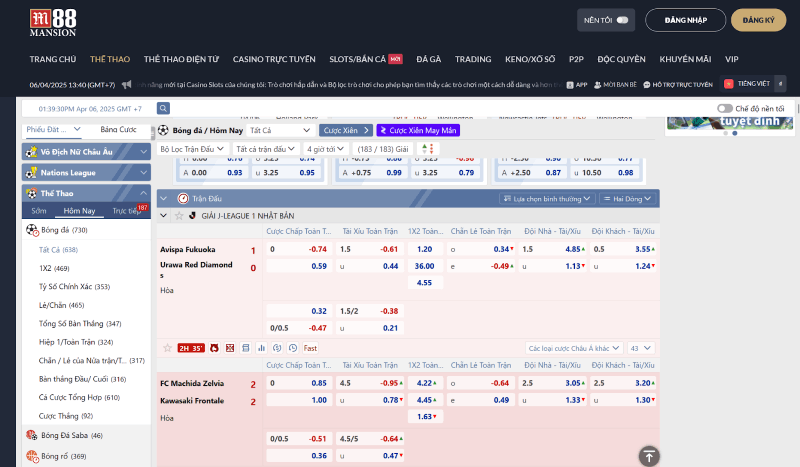Open the APP download link
This screenshot has width=800, height=467.
(x=577, y=85)
